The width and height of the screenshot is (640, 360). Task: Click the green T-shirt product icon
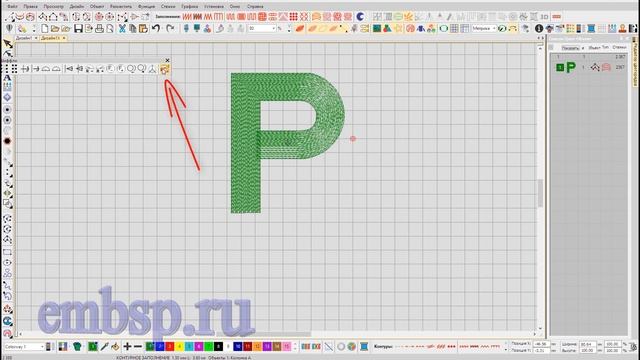click(77, 347)
